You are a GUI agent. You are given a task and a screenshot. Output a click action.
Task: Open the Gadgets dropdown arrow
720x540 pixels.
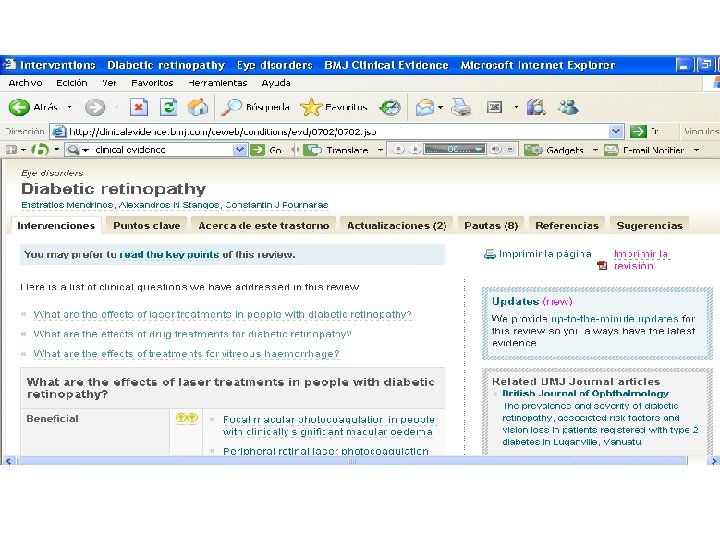(x=595, y=150)
